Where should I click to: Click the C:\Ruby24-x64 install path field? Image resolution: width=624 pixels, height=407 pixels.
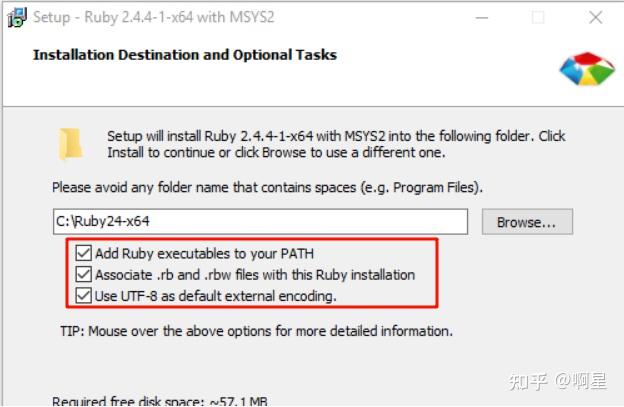(x=260, y=221)
